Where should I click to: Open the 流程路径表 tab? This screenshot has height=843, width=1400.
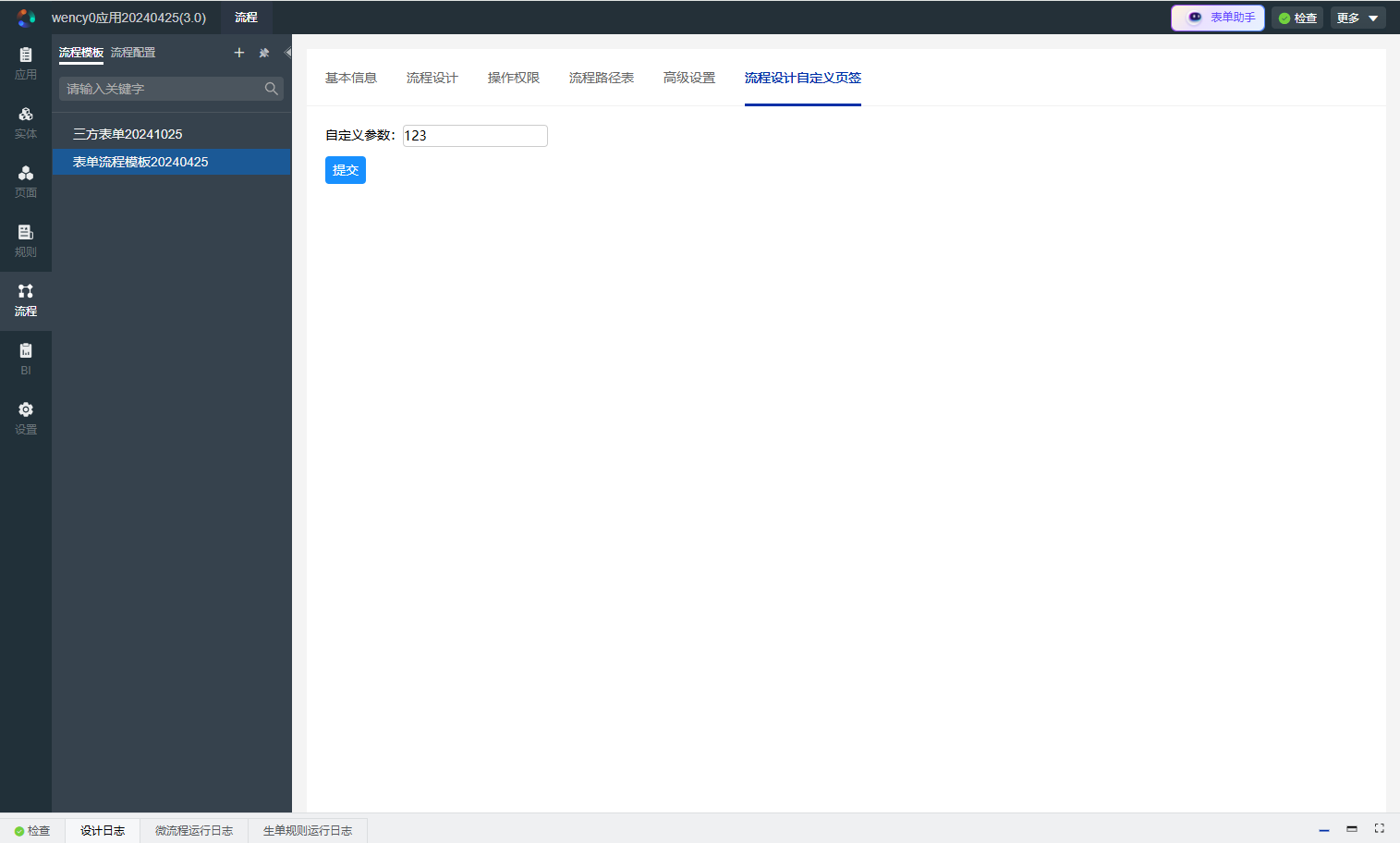click(x=602, y=78)
